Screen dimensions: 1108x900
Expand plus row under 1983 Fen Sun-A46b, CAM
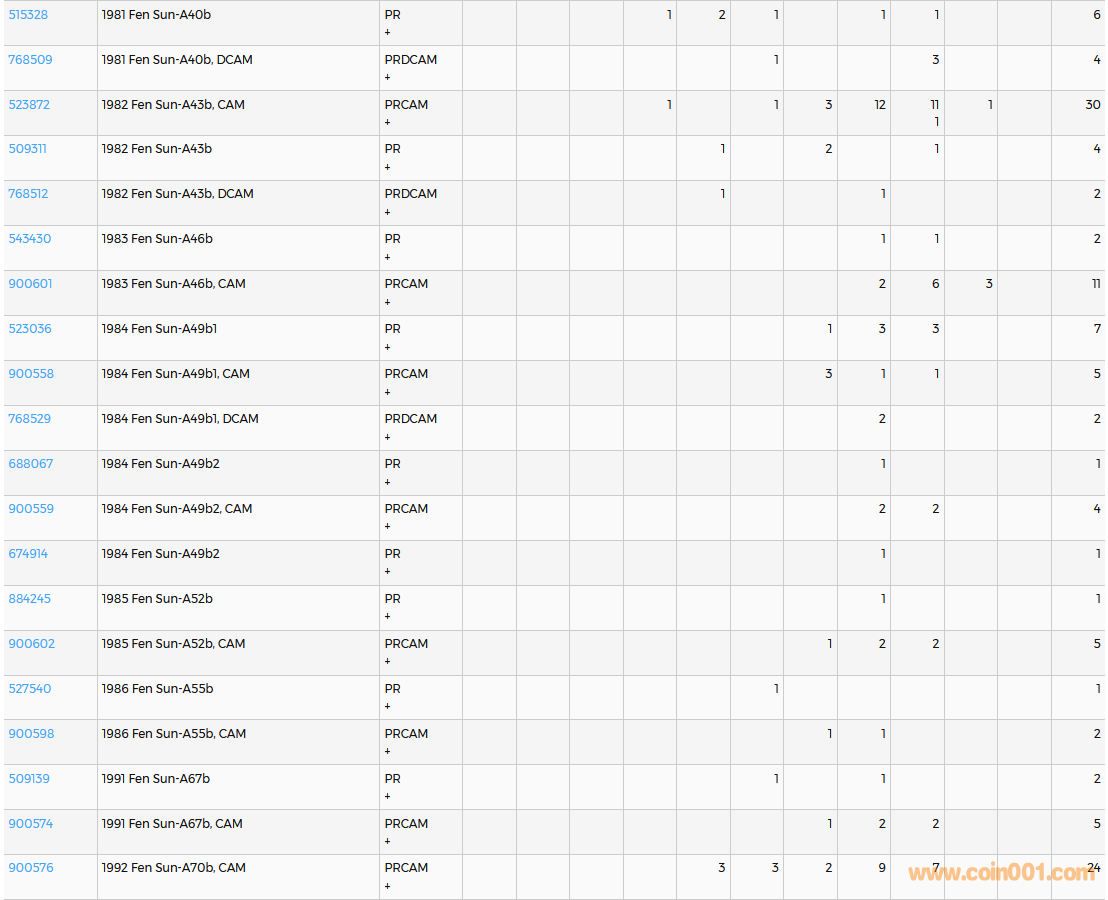pos(388,302)
